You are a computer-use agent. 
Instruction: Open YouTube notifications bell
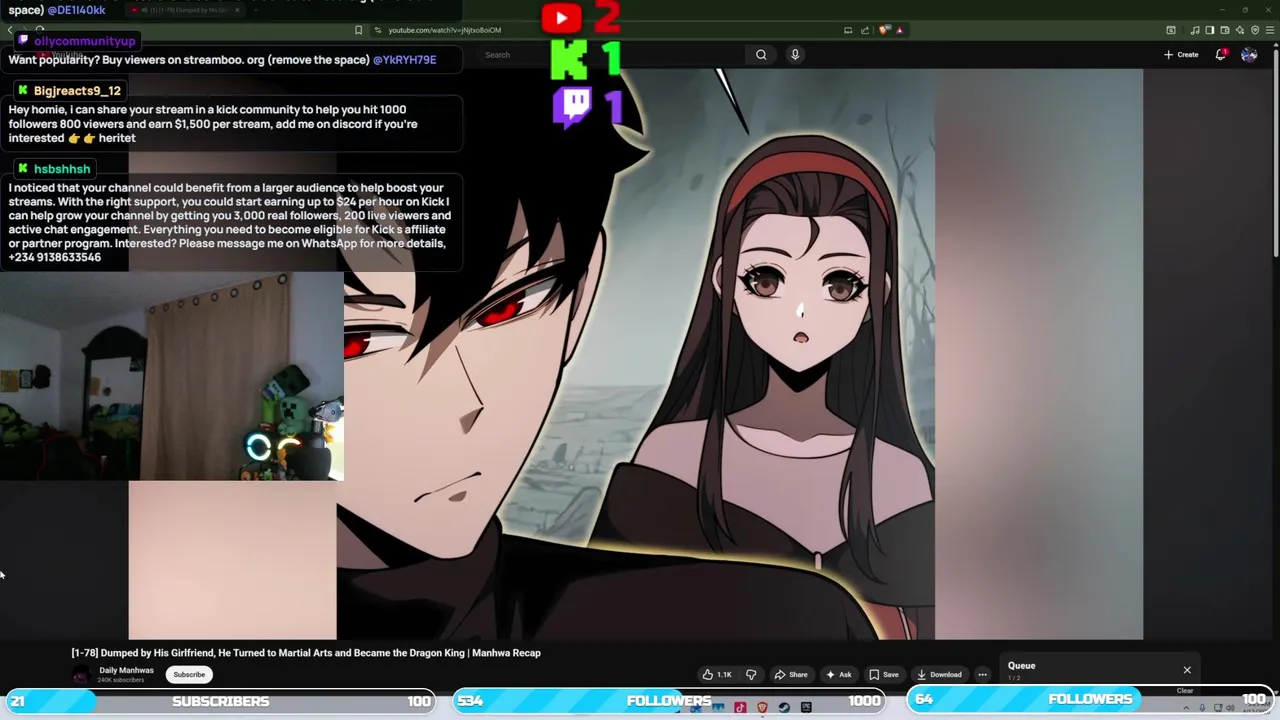tap(1221, 54)
